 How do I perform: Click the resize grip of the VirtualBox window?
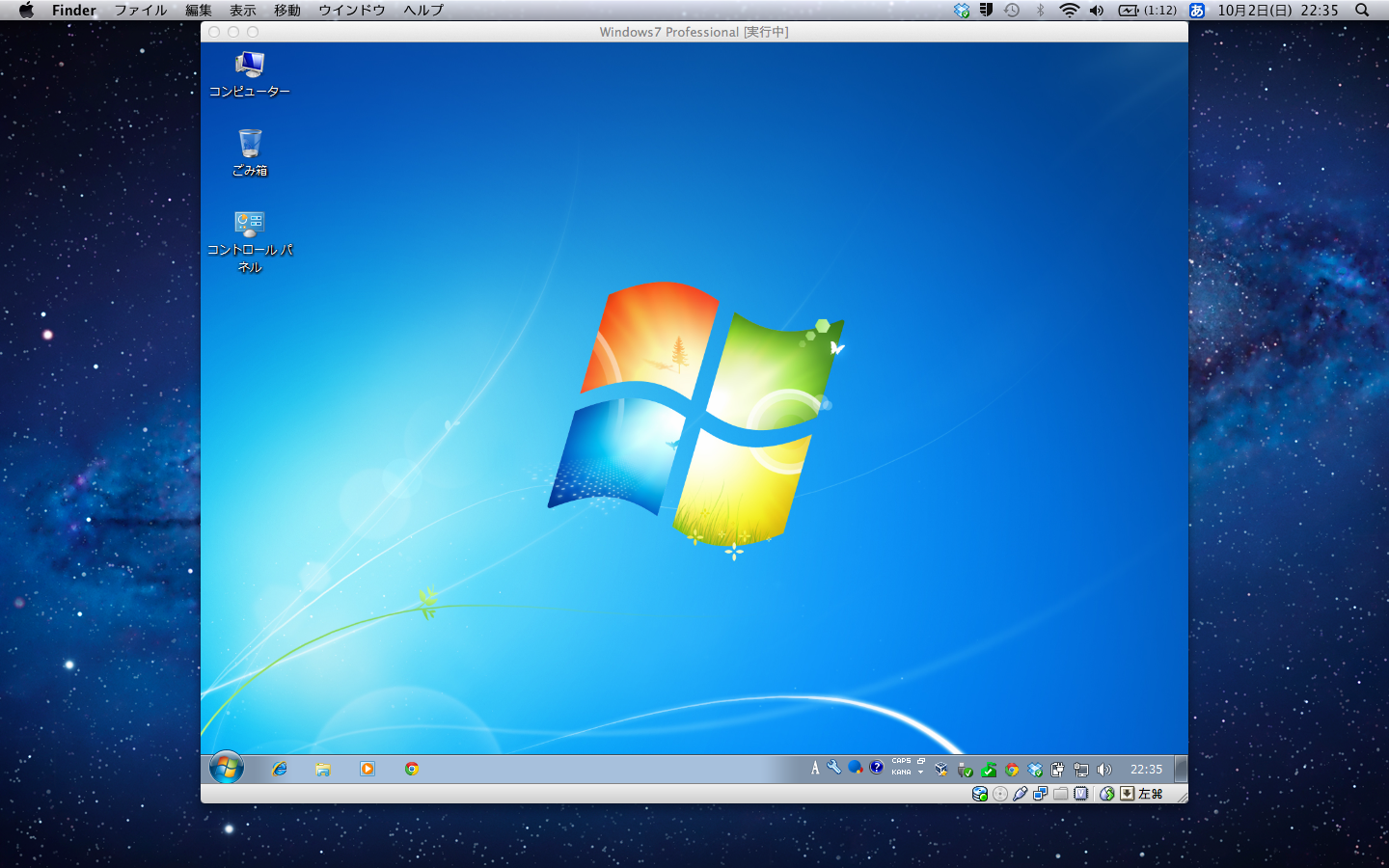(1182, 797)
